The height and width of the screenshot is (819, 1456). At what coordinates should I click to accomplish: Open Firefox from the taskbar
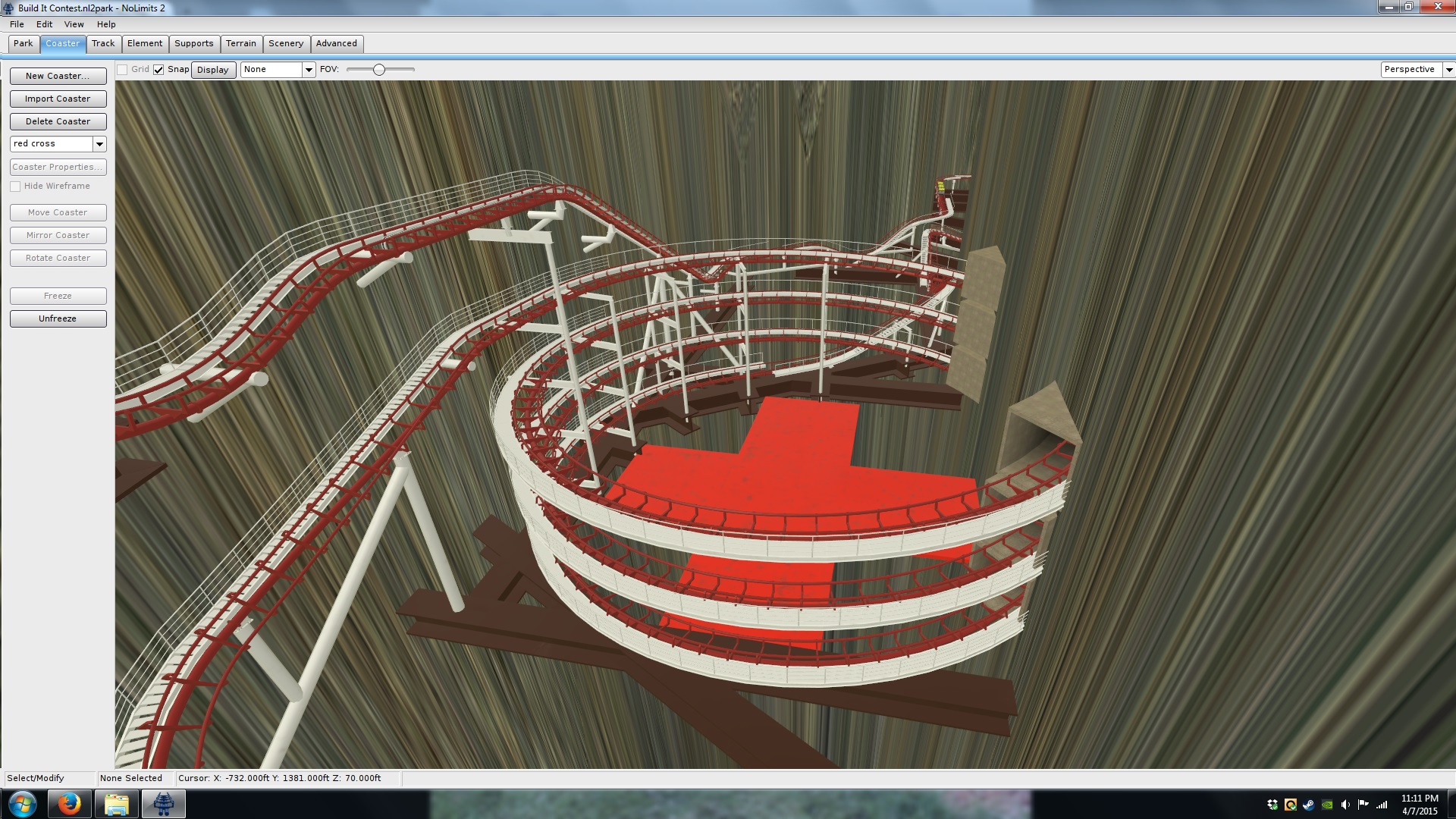coord(69,804)
